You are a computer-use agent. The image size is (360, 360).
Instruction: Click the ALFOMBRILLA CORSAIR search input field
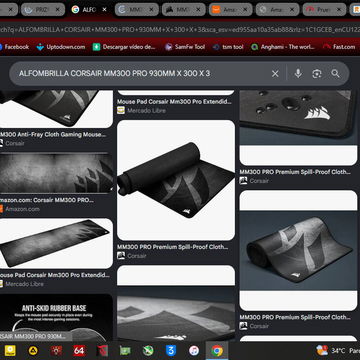140,74
